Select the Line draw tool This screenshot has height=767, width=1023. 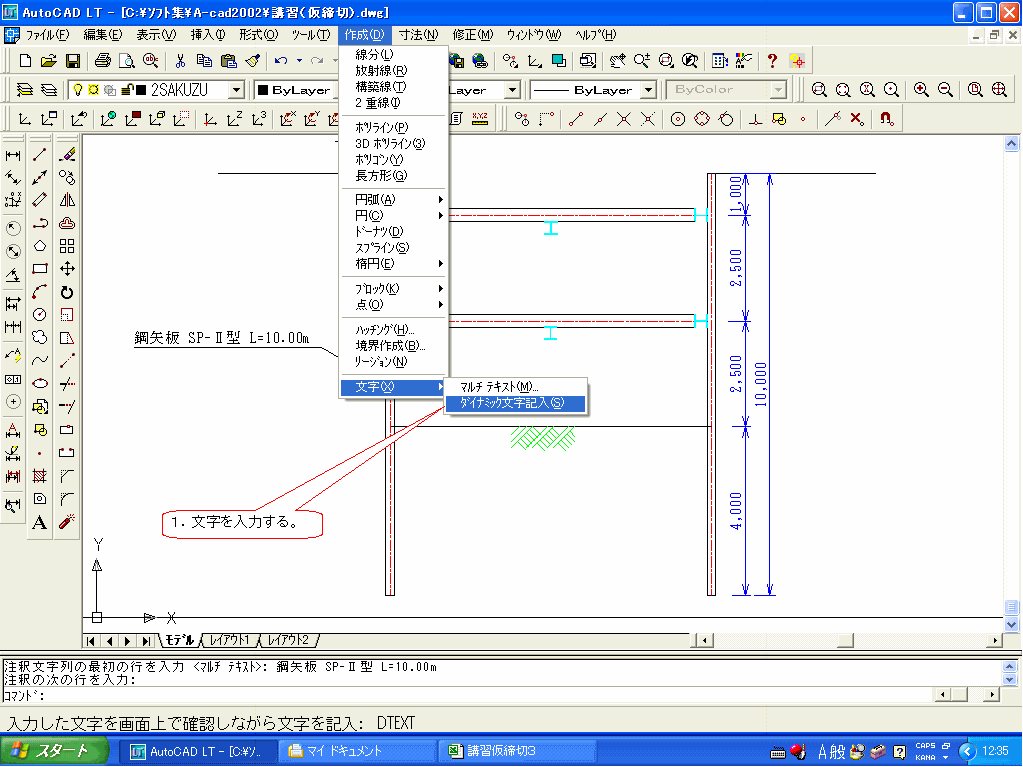tap(40, 155)
